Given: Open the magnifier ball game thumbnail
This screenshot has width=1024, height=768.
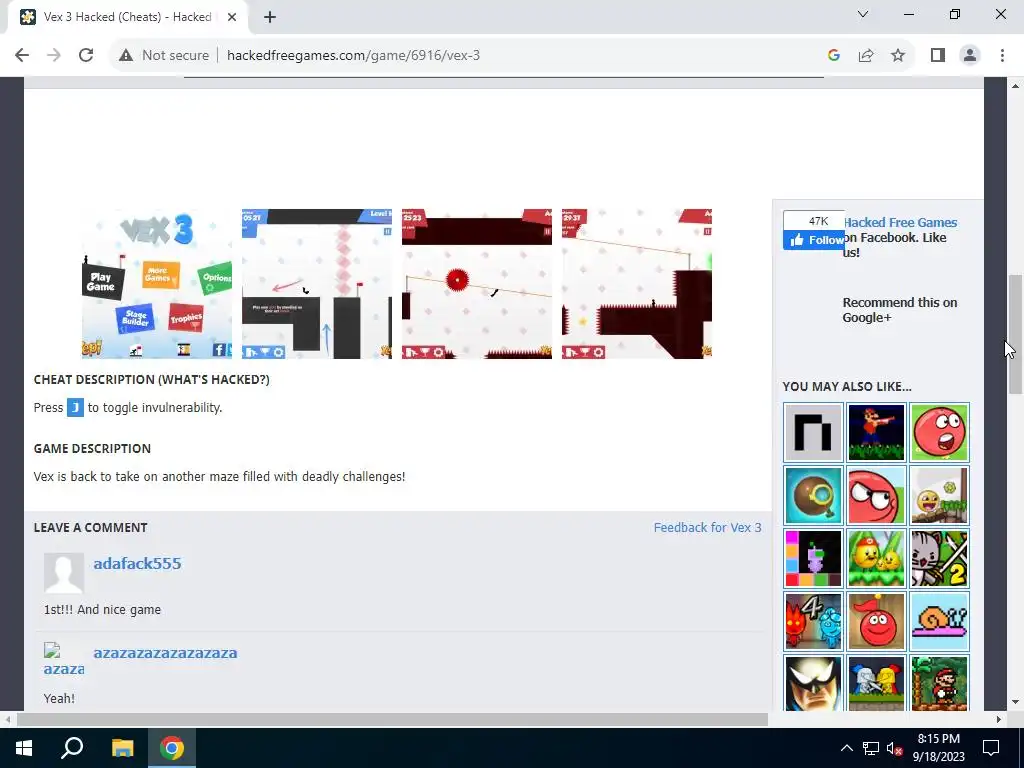Looking at the screenshot, I should click(813, 495).
